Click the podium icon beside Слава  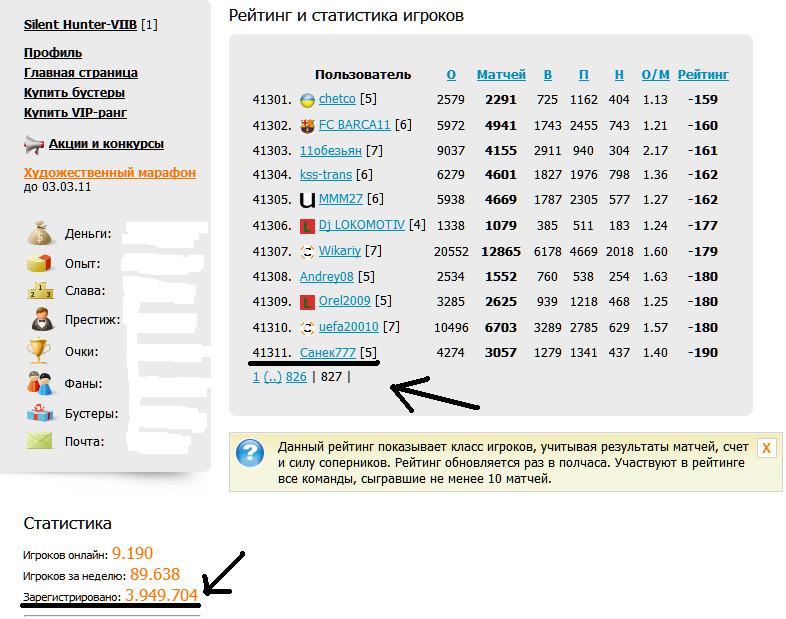39,291
